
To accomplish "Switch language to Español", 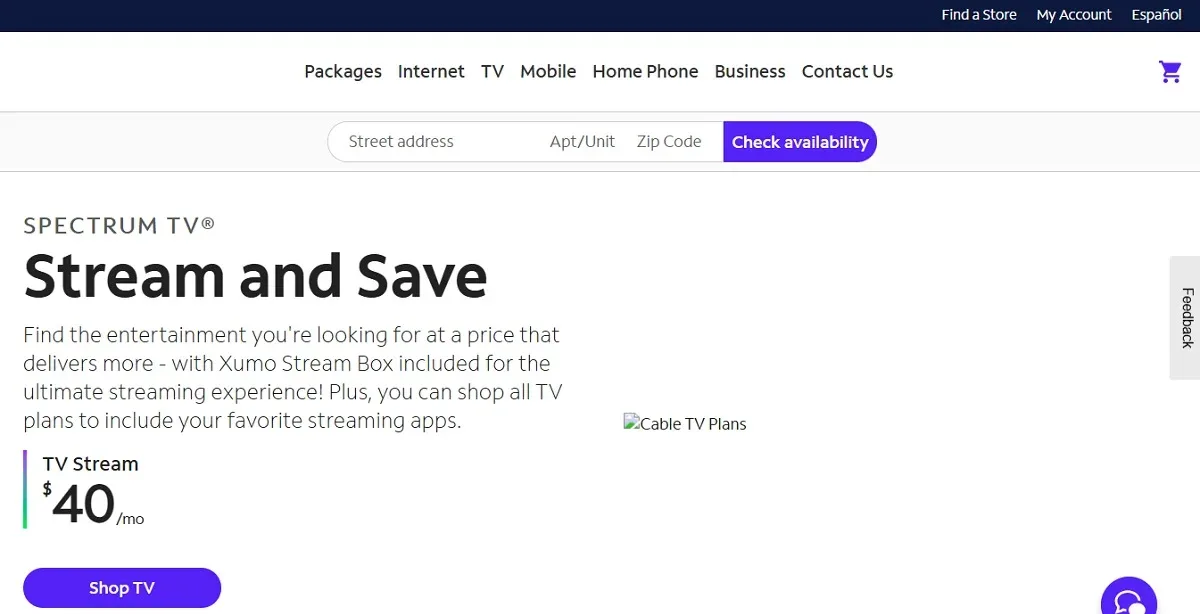I will (1156, 15).
